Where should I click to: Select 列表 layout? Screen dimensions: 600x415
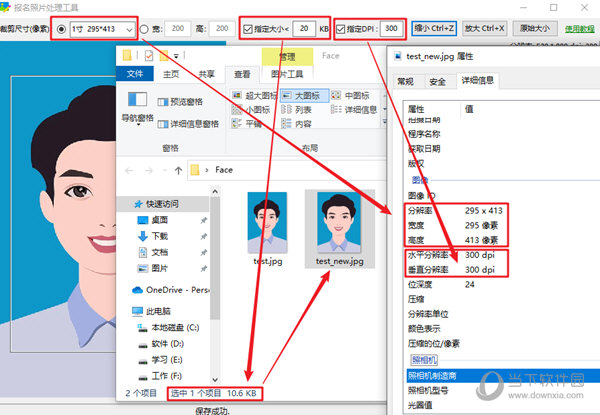[x=297, y=110]
